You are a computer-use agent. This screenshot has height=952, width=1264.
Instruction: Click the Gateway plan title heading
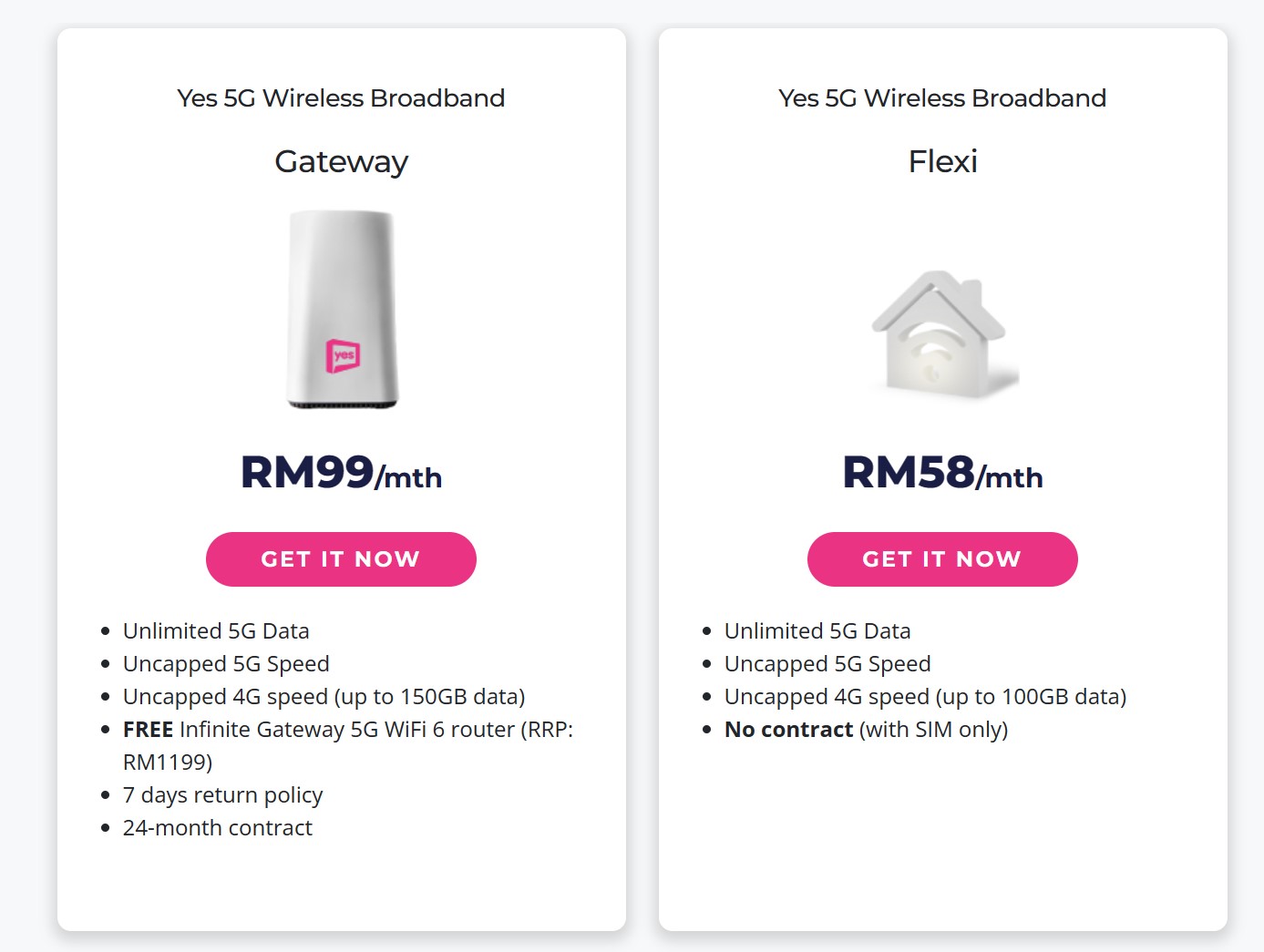(x=342, y=162)
